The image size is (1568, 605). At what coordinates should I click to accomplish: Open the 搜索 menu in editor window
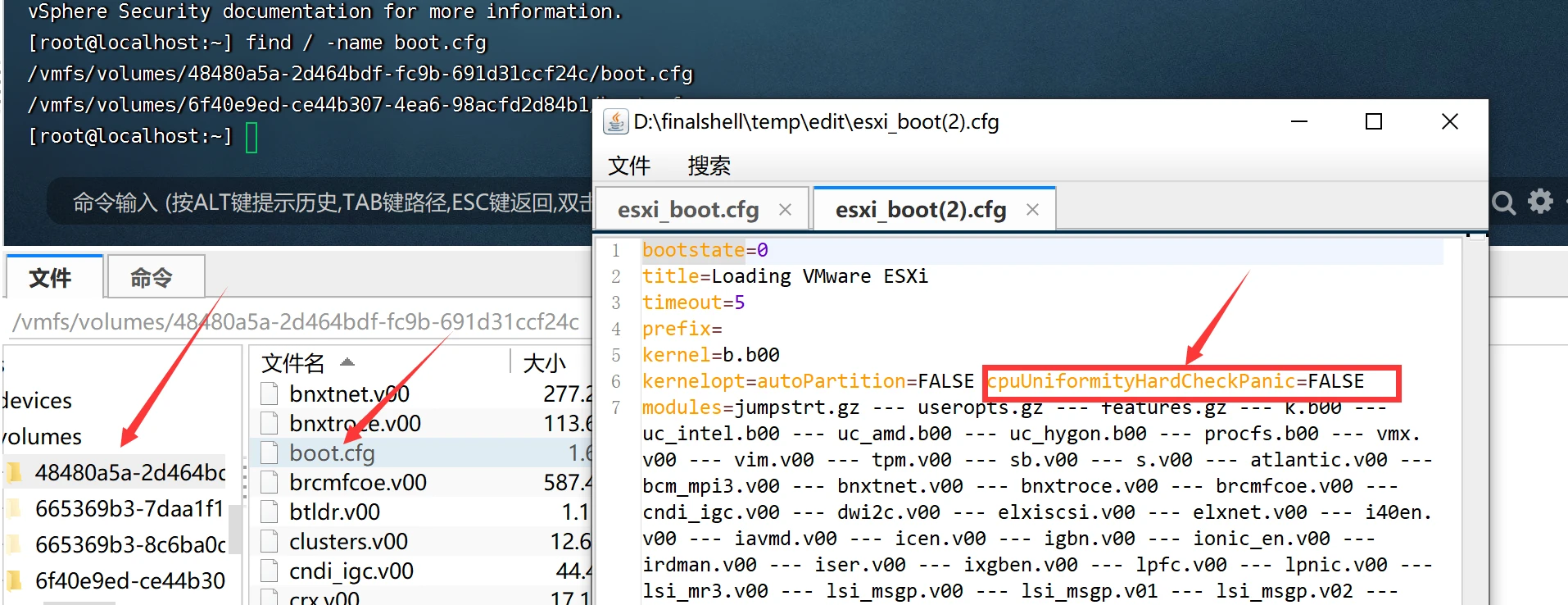[709, 166]
